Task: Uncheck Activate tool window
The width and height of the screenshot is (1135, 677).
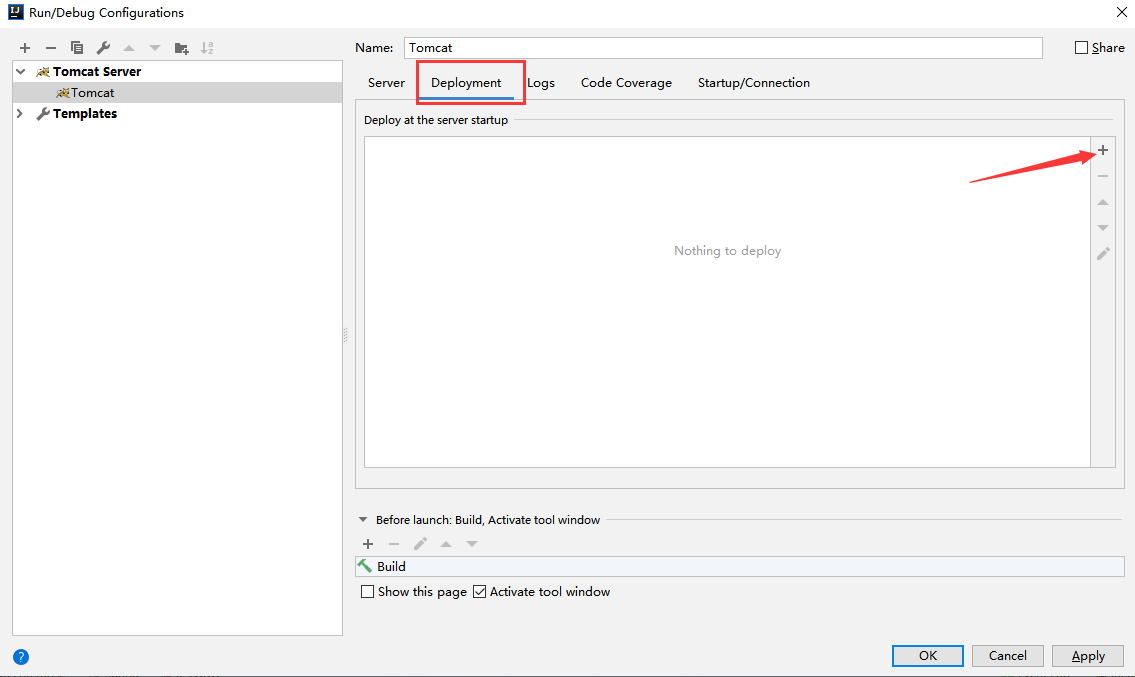Action: pyautogui.click(x=479, y=592)
